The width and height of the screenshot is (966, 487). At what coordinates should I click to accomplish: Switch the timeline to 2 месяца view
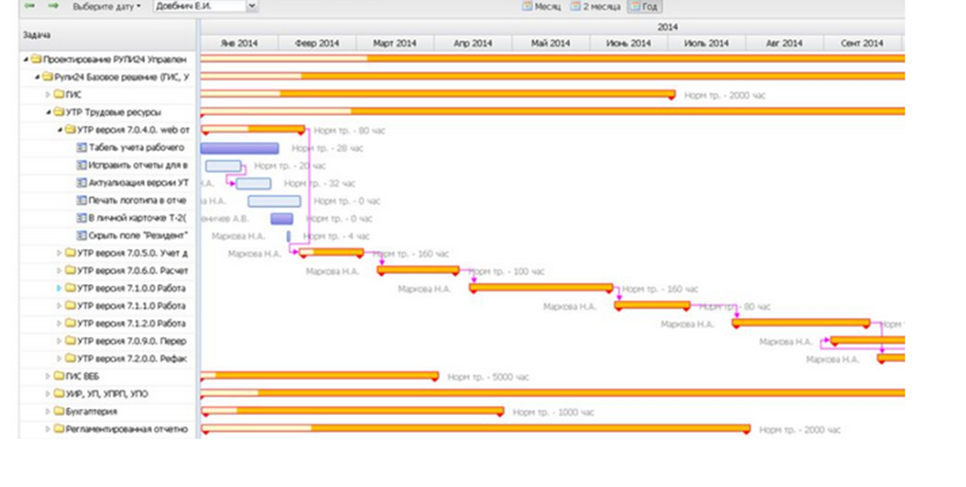tap(595, 6)
